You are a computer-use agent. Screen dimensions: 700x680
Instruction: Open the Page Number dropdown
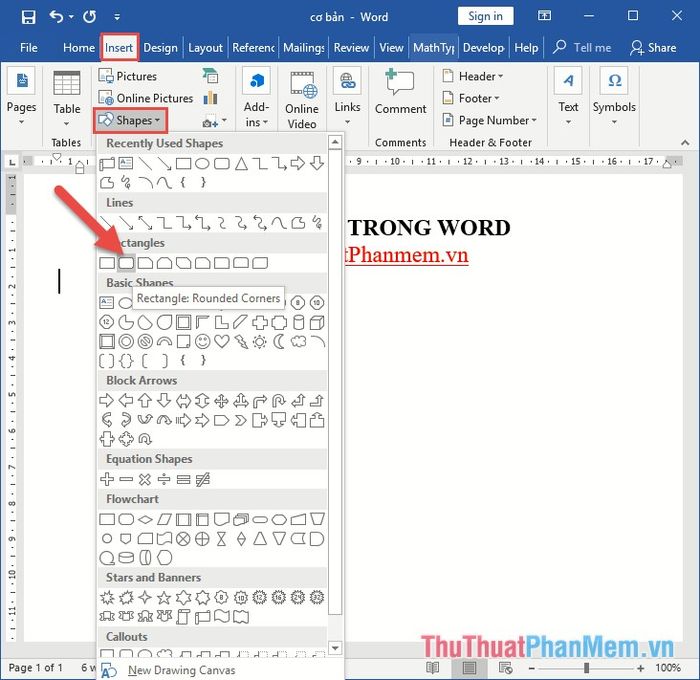click(489, 120)
